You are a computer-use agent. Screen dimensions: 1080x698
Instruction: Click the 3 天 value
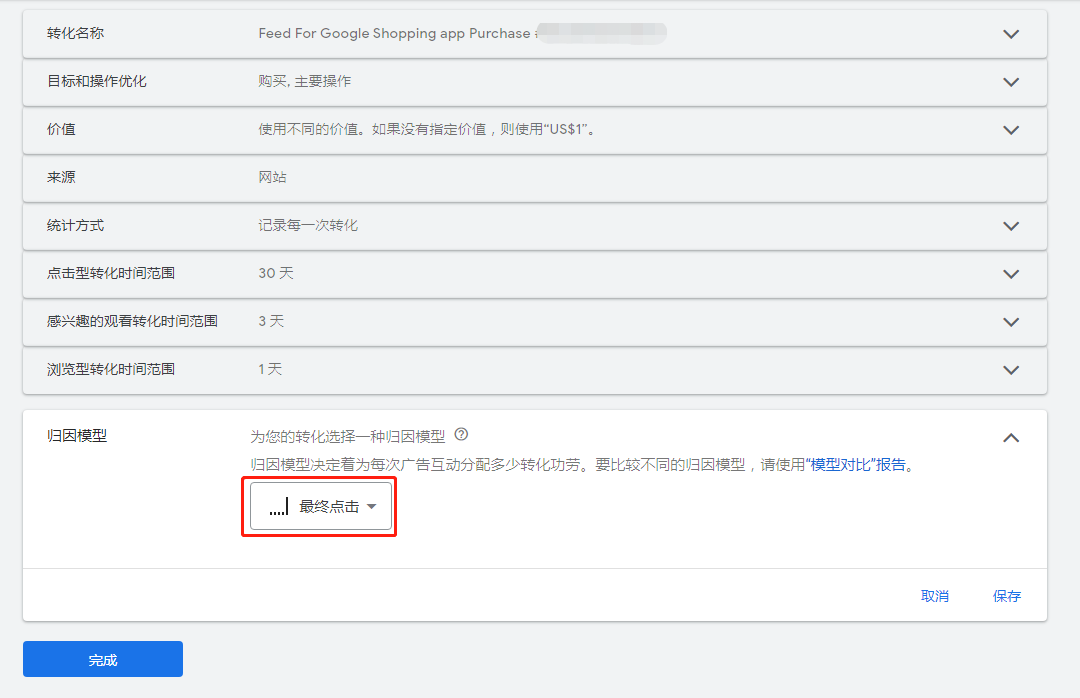271,321
